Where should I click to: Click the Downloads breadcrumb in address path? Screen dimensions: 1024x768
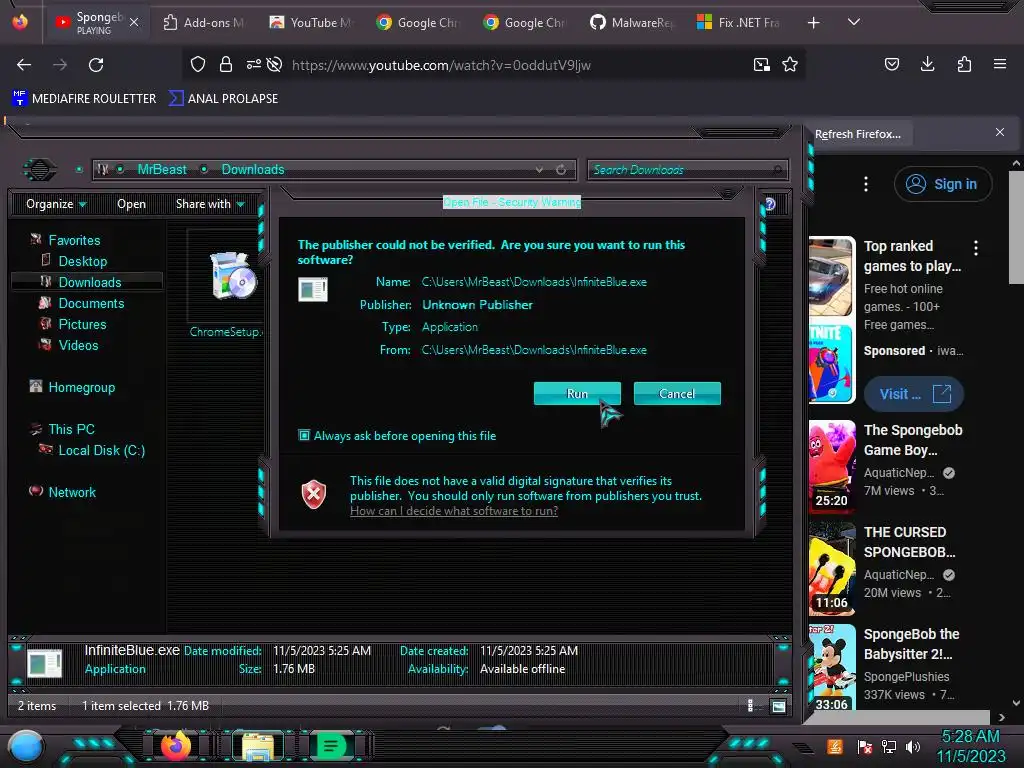click(253, 170)
